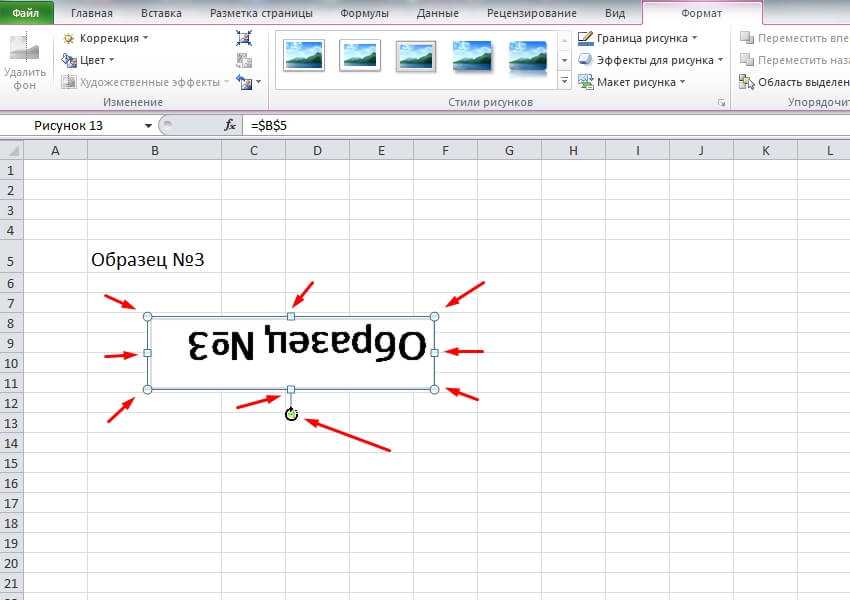Viewport: 850px width, 600px height.
Task: Open the Коррекция corrections menu
Action: [x=106, y=38]
